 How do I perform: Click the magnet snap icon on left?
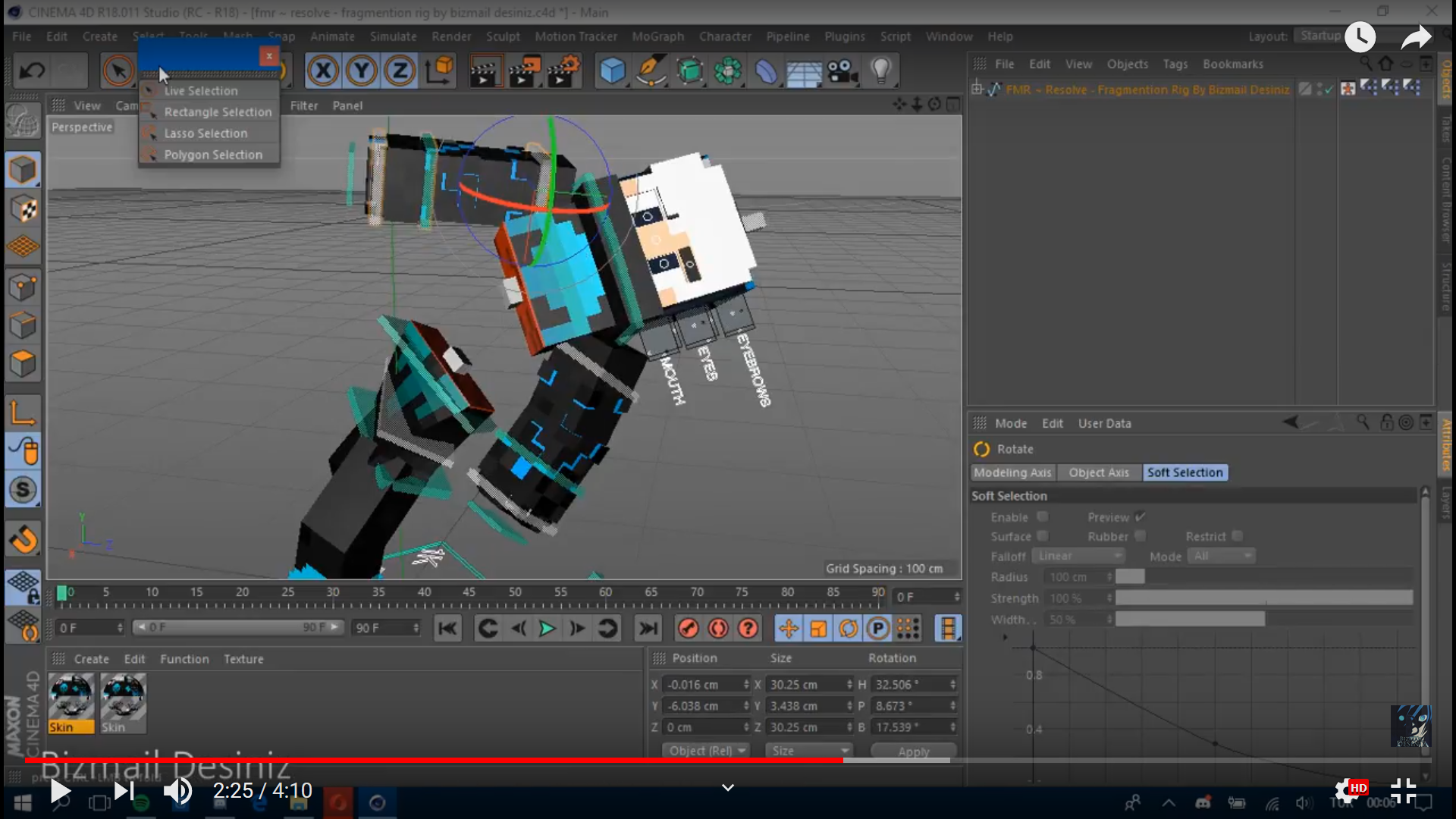point(23,540)
